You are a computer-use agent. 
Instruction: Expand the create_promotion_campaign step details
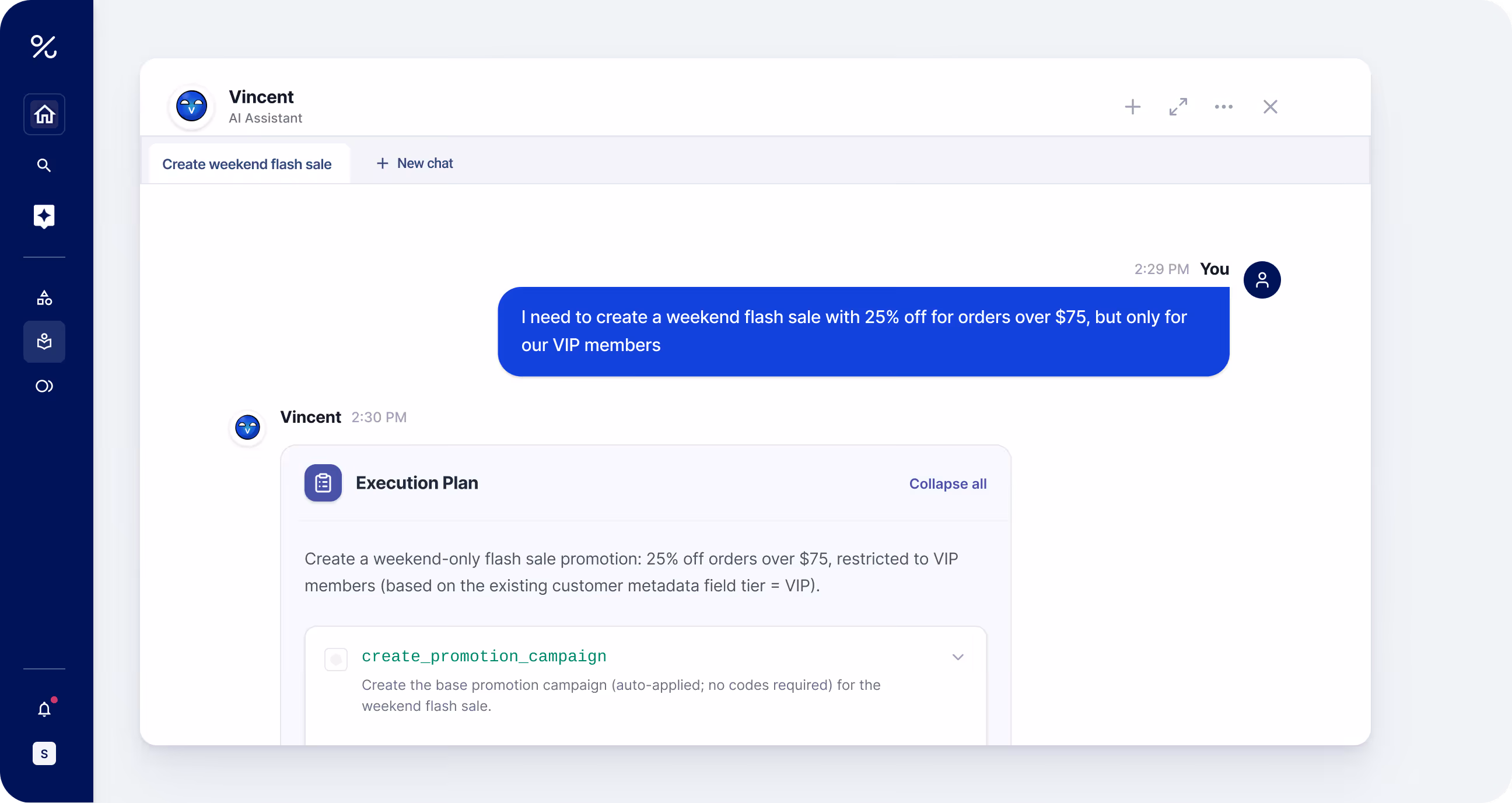(958, 657)
